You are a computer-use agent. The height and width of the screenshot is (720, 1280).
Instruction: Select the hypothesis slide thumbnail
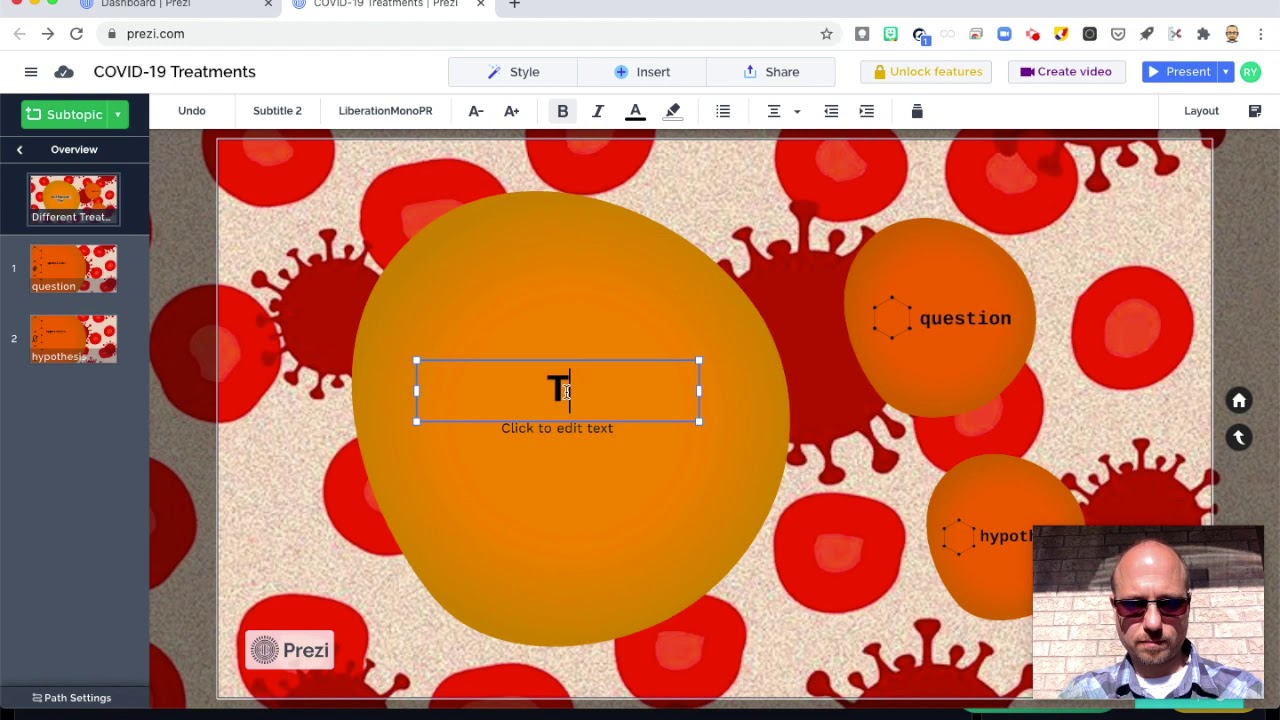pyautogui.click(x=73, y=339)
